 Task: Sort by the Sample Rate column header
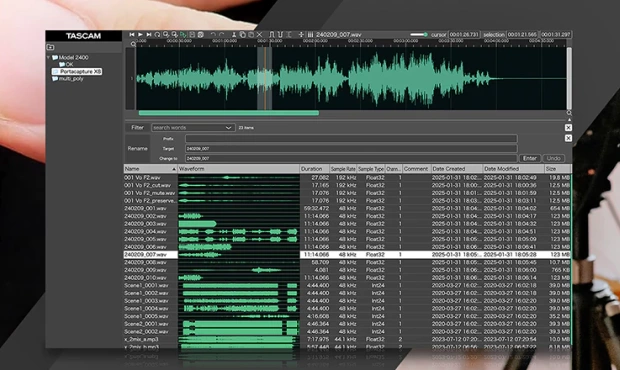(x=343, y=169)
